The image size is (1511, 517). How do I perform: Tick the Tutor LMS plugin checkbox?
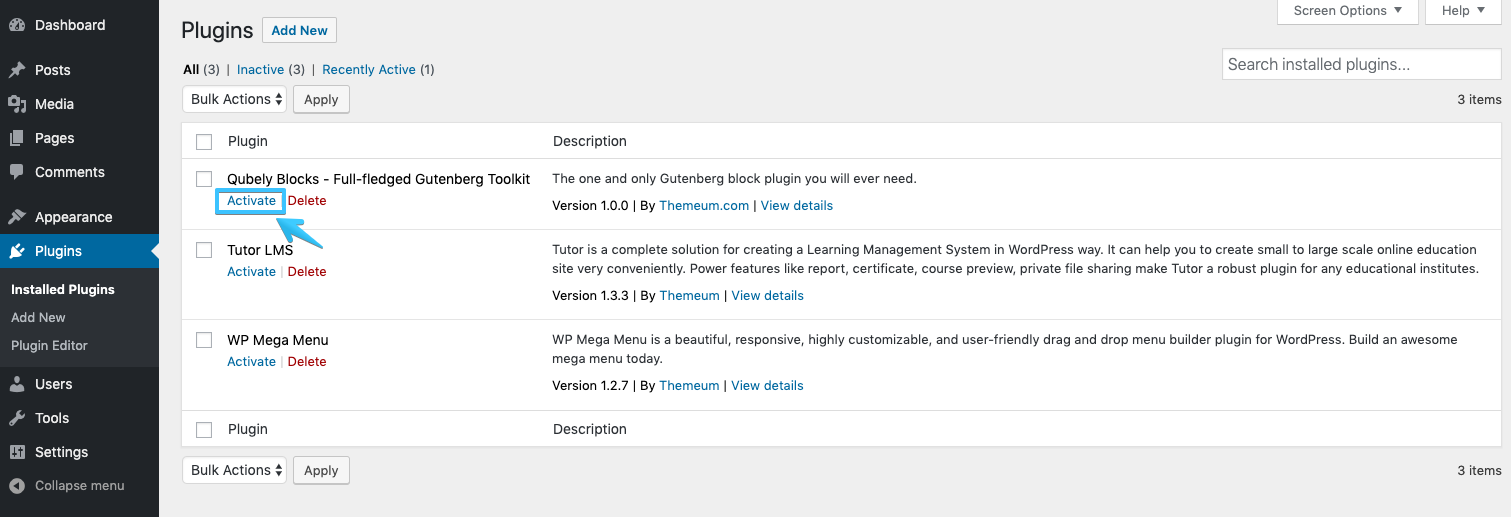click(204, 250)
